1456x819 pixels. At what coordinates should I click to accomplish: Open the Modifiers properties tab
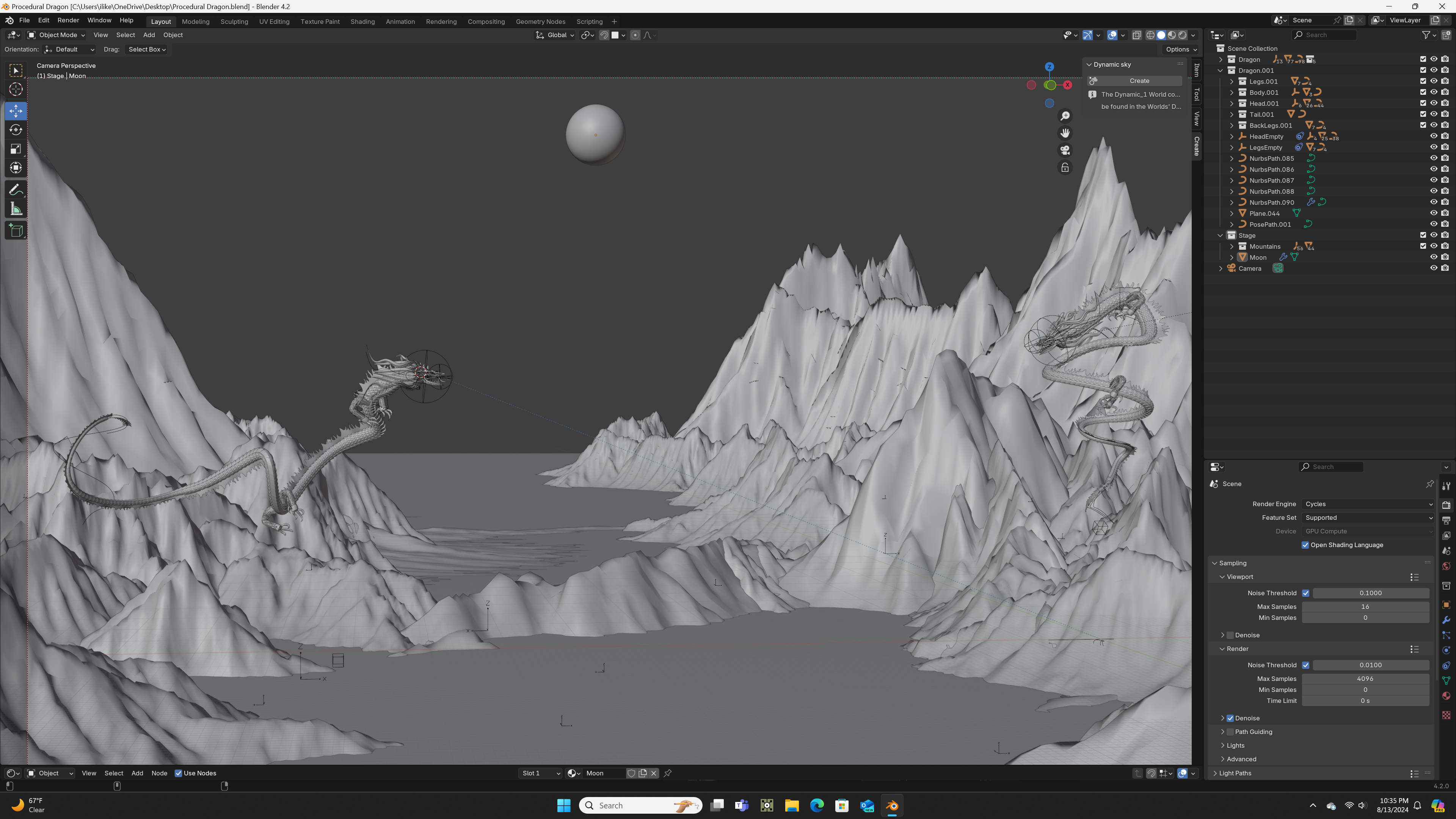(1446, 620)
